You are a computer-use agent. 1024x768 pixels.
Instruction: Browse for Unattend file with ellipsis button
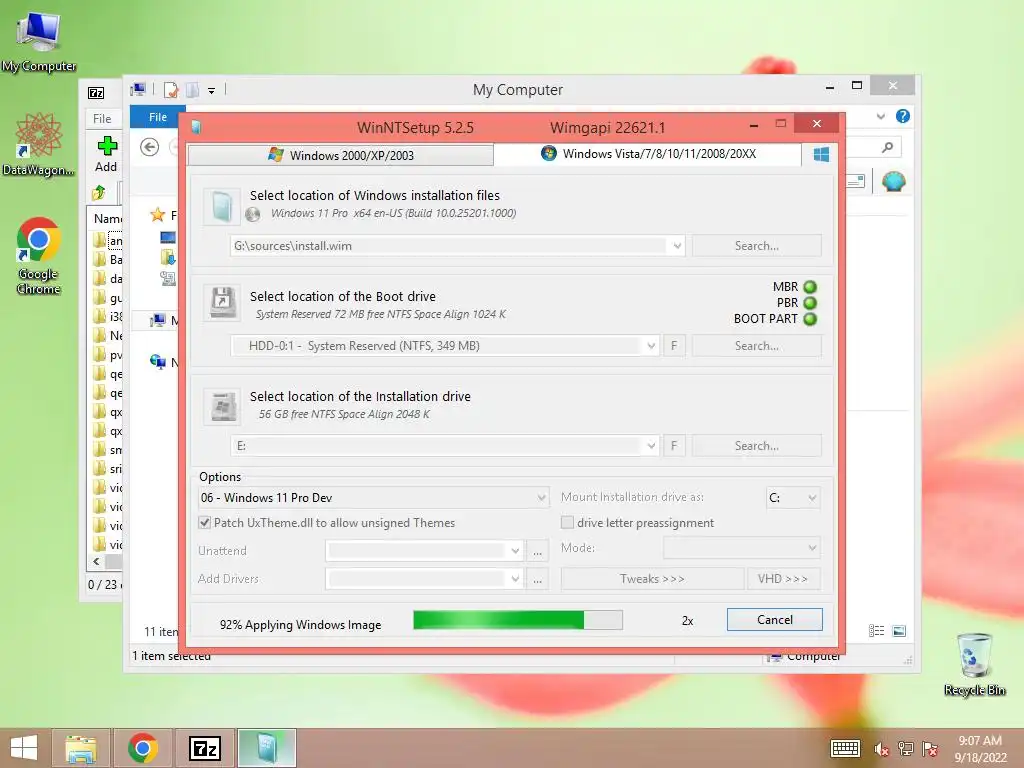click(x=537, y=551)
